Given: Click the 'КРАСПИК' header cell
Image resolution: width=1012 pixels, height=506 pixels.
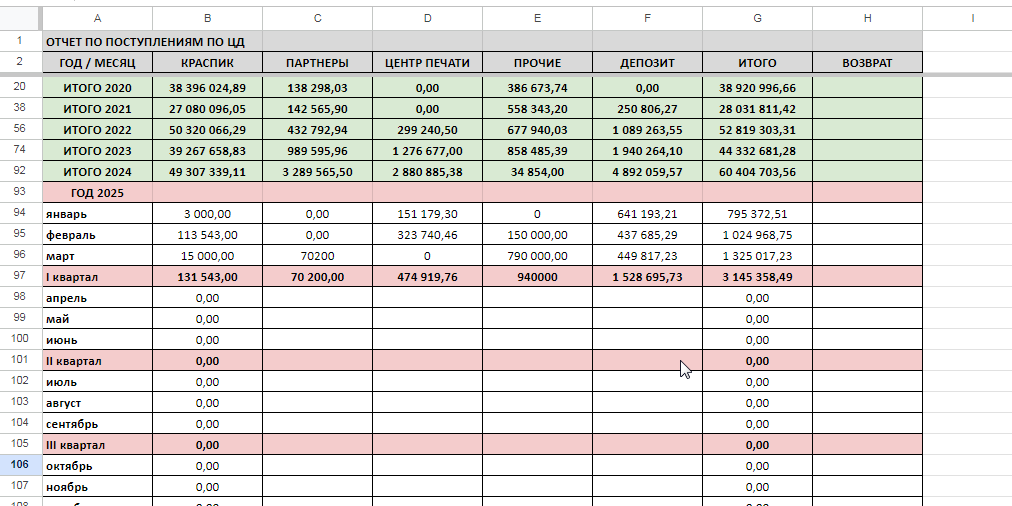Looking at the screenshot, I should tap(207, 63).
